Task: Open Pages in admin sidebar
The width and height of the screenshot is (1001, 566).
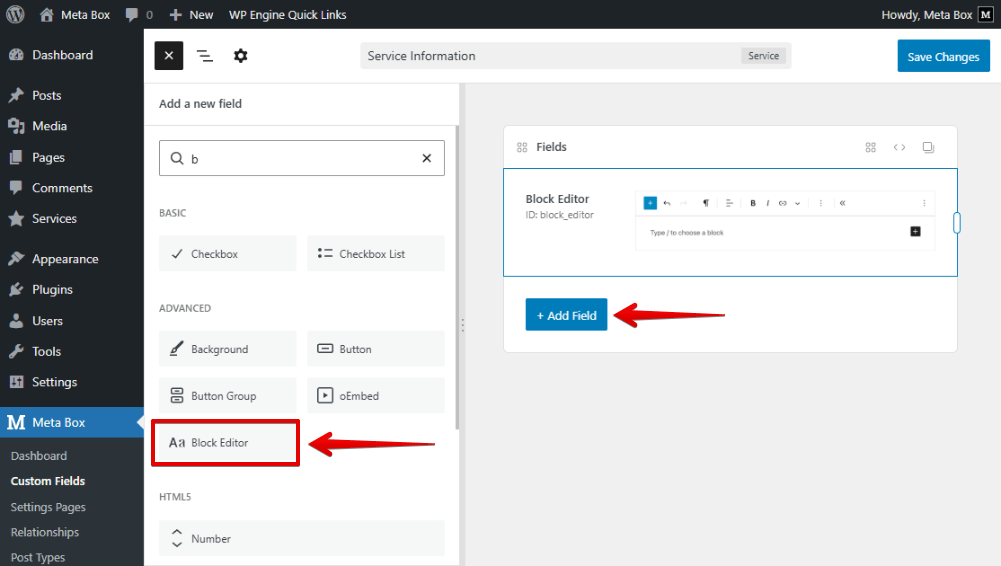Action: point(72,157)
